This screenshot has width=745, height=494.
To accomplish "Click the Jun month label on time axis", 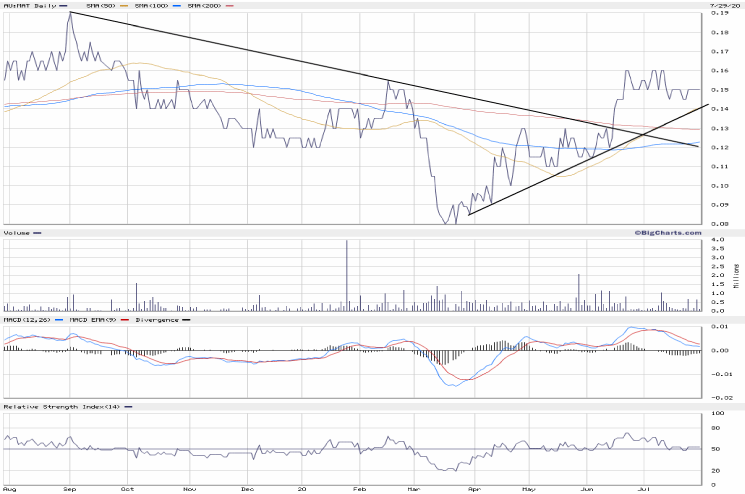I will pos(587,489).
